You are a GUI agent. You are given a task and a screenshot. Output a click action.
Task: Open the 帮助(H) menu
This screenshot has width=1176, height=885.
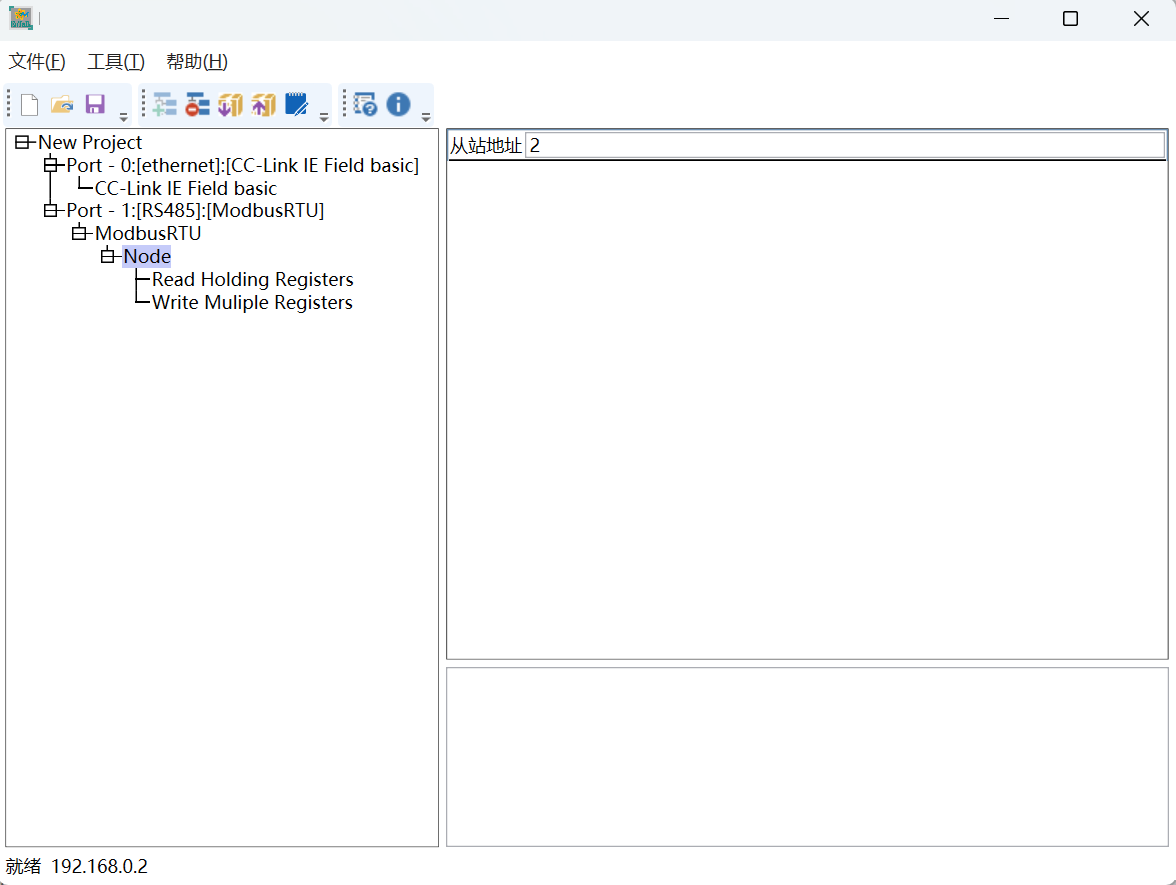click(197, 62)
